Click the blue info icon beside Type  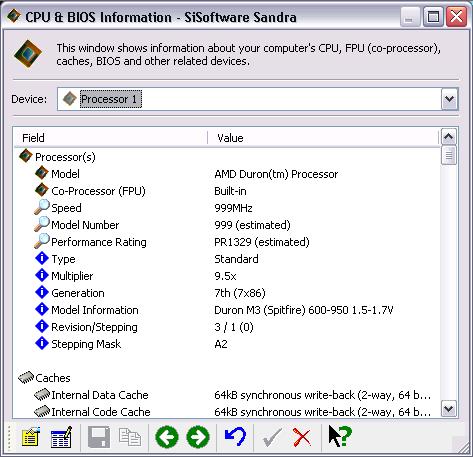pos(42,258)
